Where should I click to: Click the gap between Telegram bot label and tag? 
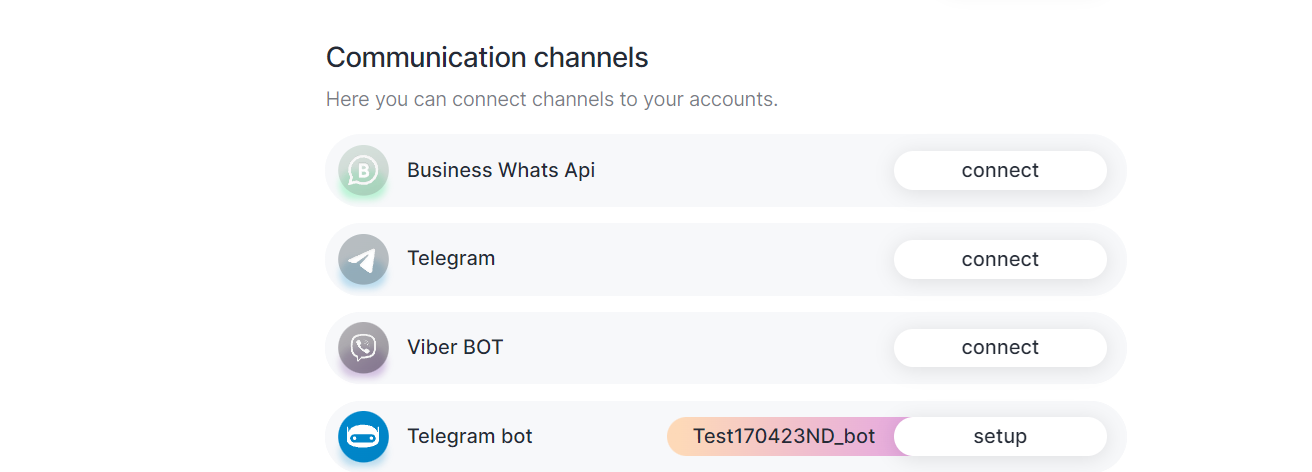[600, 437]
